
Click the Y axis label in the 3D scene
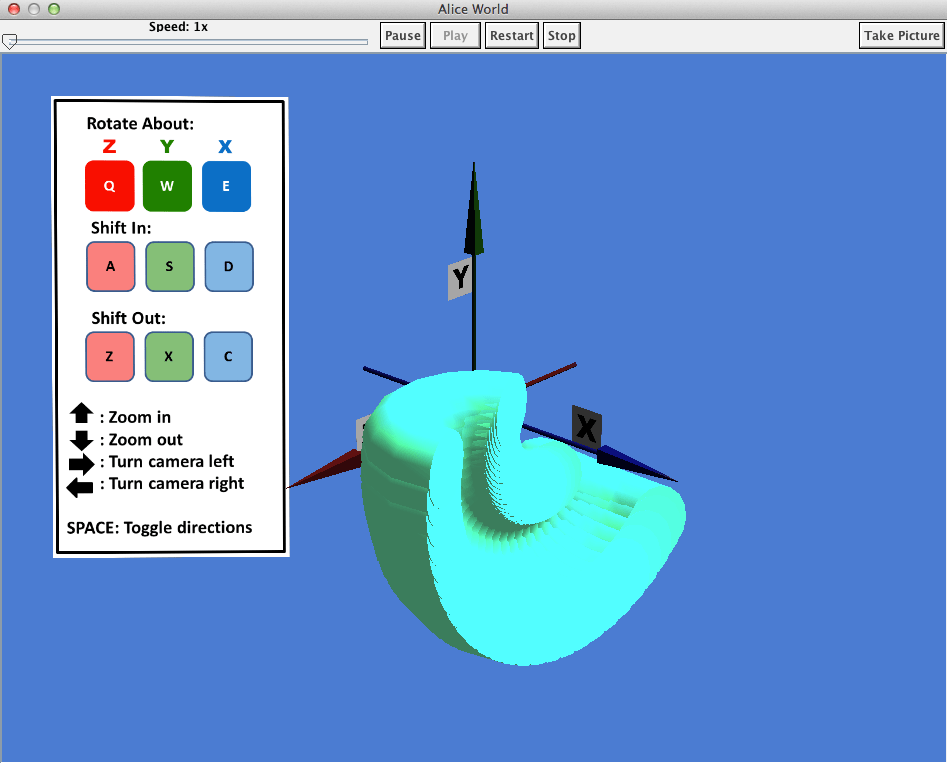pos(460,278)
